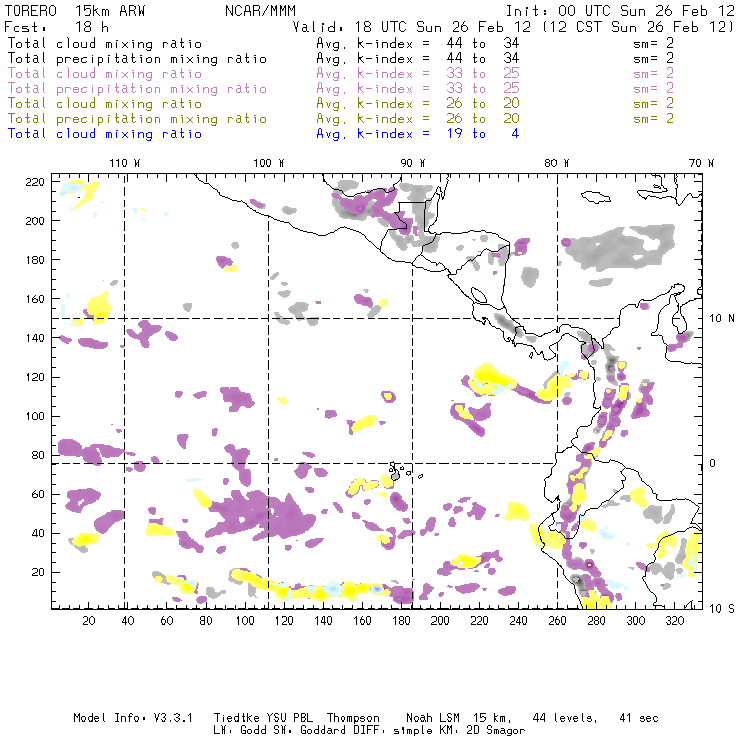Select the olive "Total cloud mixing ratio" legend line

click(x=105, y=103)
